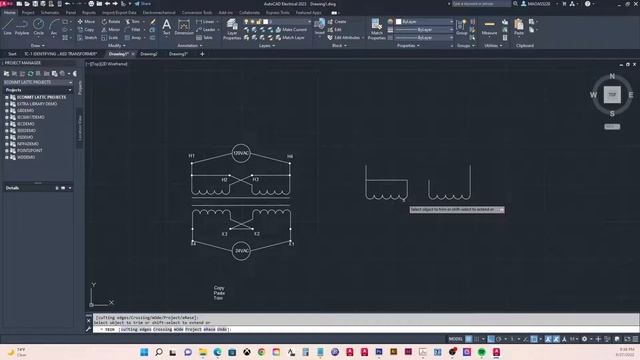This screenshot has width=640, height=360.
Task: Open Layer Properties manager
Action: click(232, 29)
